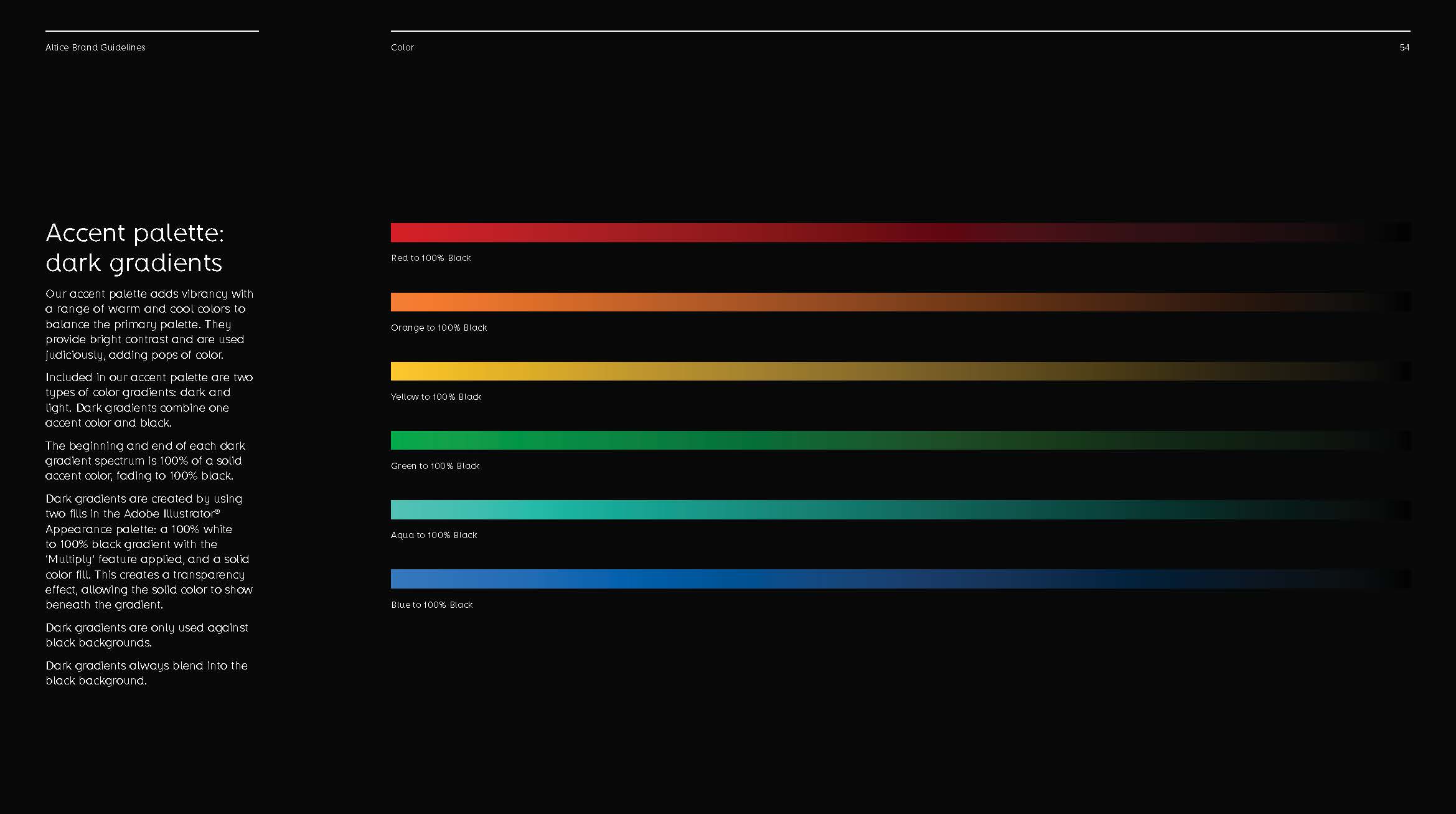This screenshot has height=814, width=1456.
Task: Click the paragraph starting 'Our accent palette adds'
Action: pyautogui.click(x=149, y=324)
